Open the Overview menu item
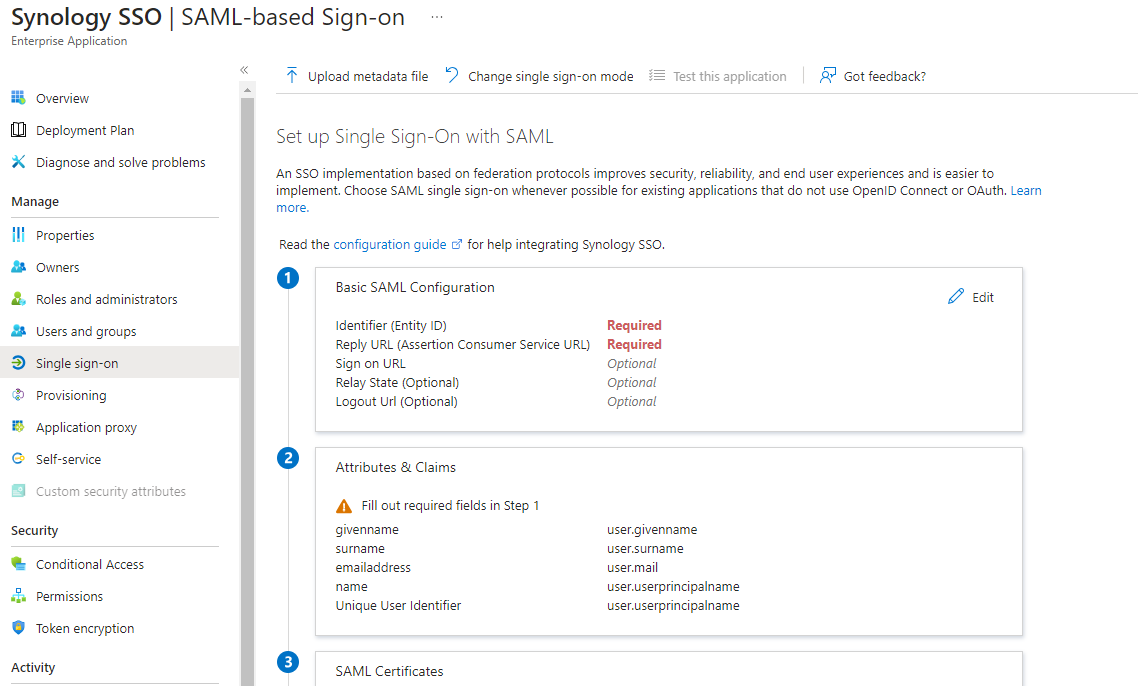The width and height of the screenshot is (1138, 686). point(62,98)
